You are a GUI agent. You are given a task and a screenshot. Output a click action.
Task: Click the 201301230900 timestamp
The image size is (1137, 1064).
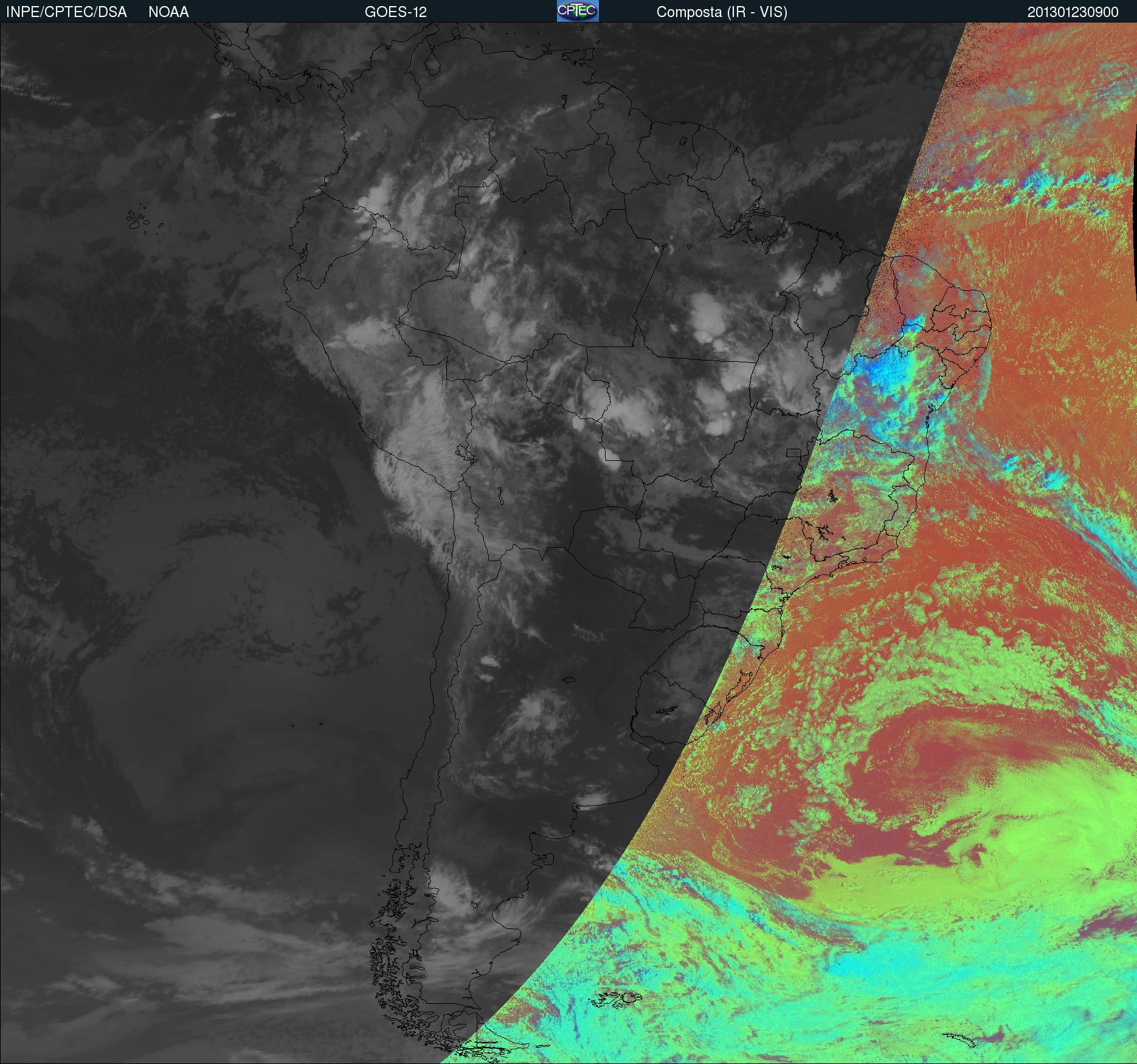tap(1073, 12)
